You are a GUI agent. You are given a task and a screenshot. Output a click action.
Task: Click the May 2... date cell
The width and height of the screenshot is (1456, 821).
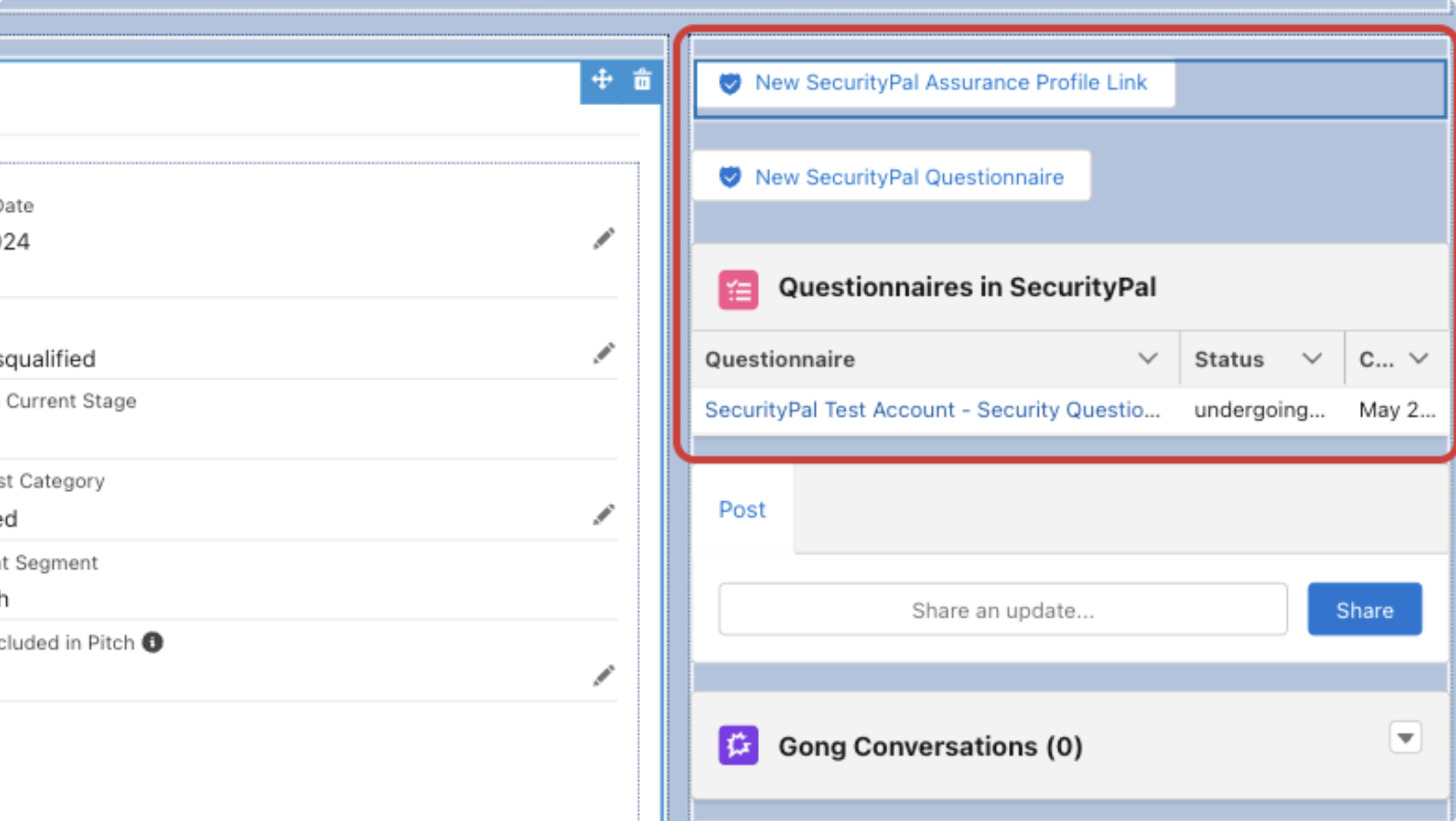coord(1397,410)
